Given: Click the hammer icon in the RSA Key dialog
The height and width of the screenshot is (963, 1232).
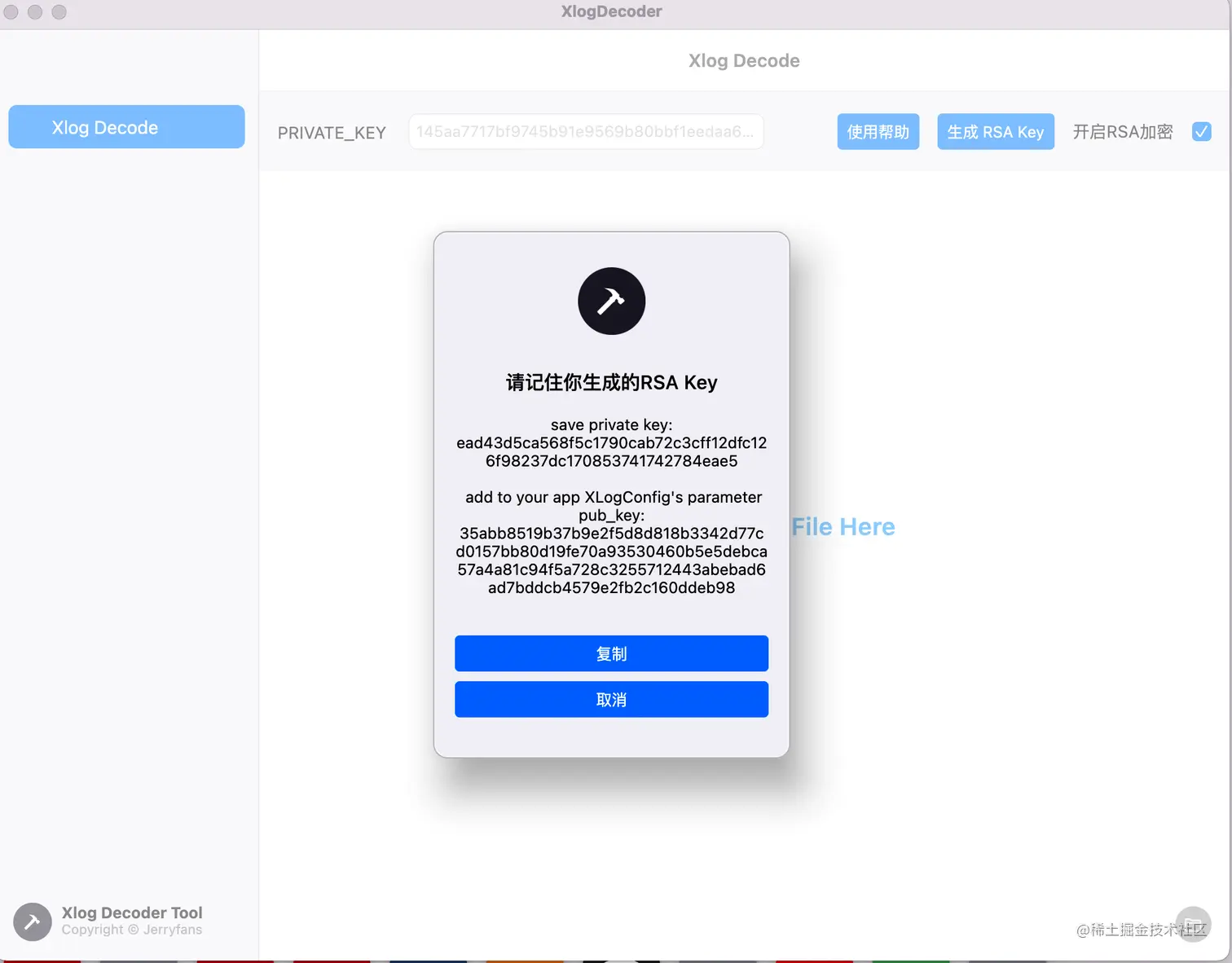Looking at the screenshot, I should (611, 301).
